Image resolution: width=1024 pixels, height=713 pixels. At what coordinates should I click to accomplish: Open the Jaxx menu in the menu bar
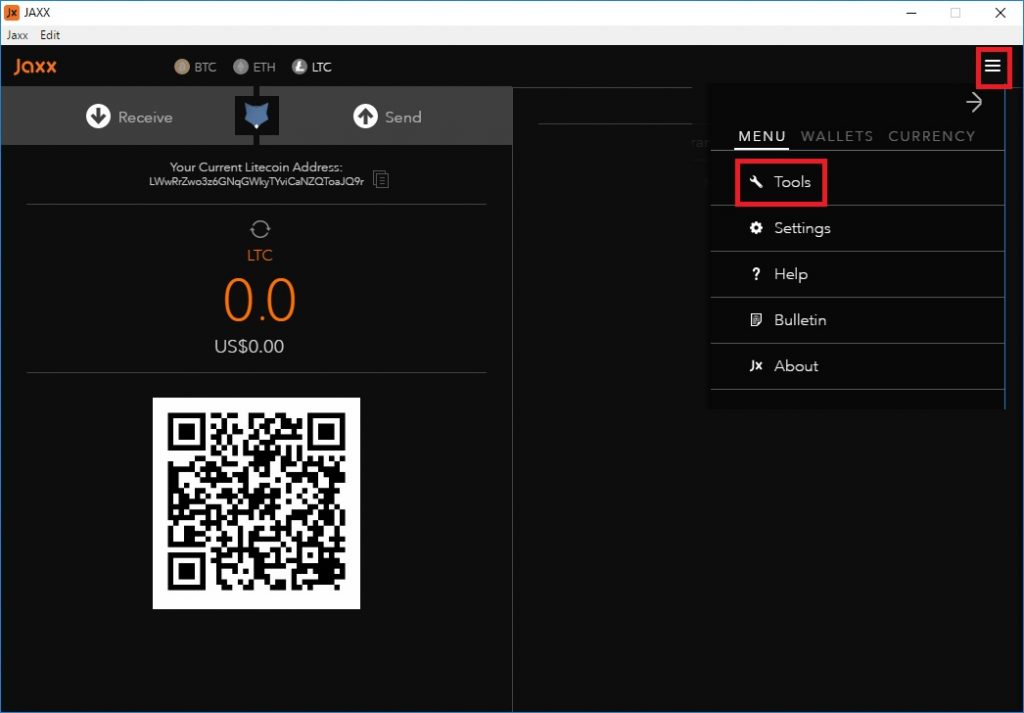point(17,35)
